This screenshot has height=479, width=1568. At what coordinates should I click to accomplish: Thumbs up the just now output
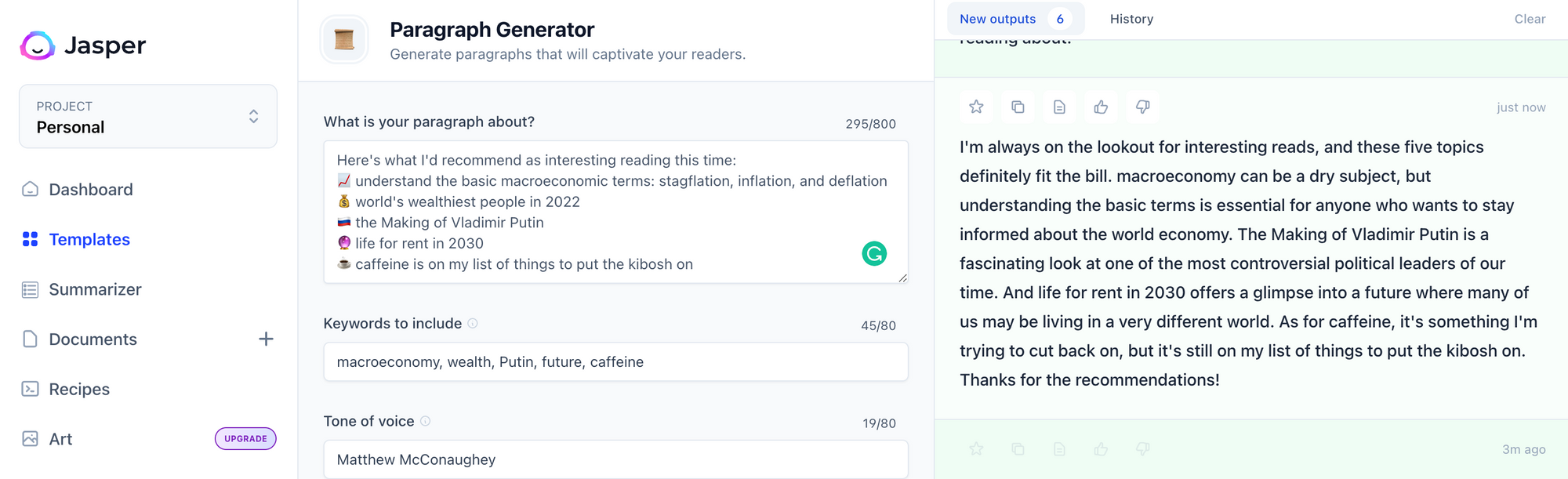[1101, 107]
